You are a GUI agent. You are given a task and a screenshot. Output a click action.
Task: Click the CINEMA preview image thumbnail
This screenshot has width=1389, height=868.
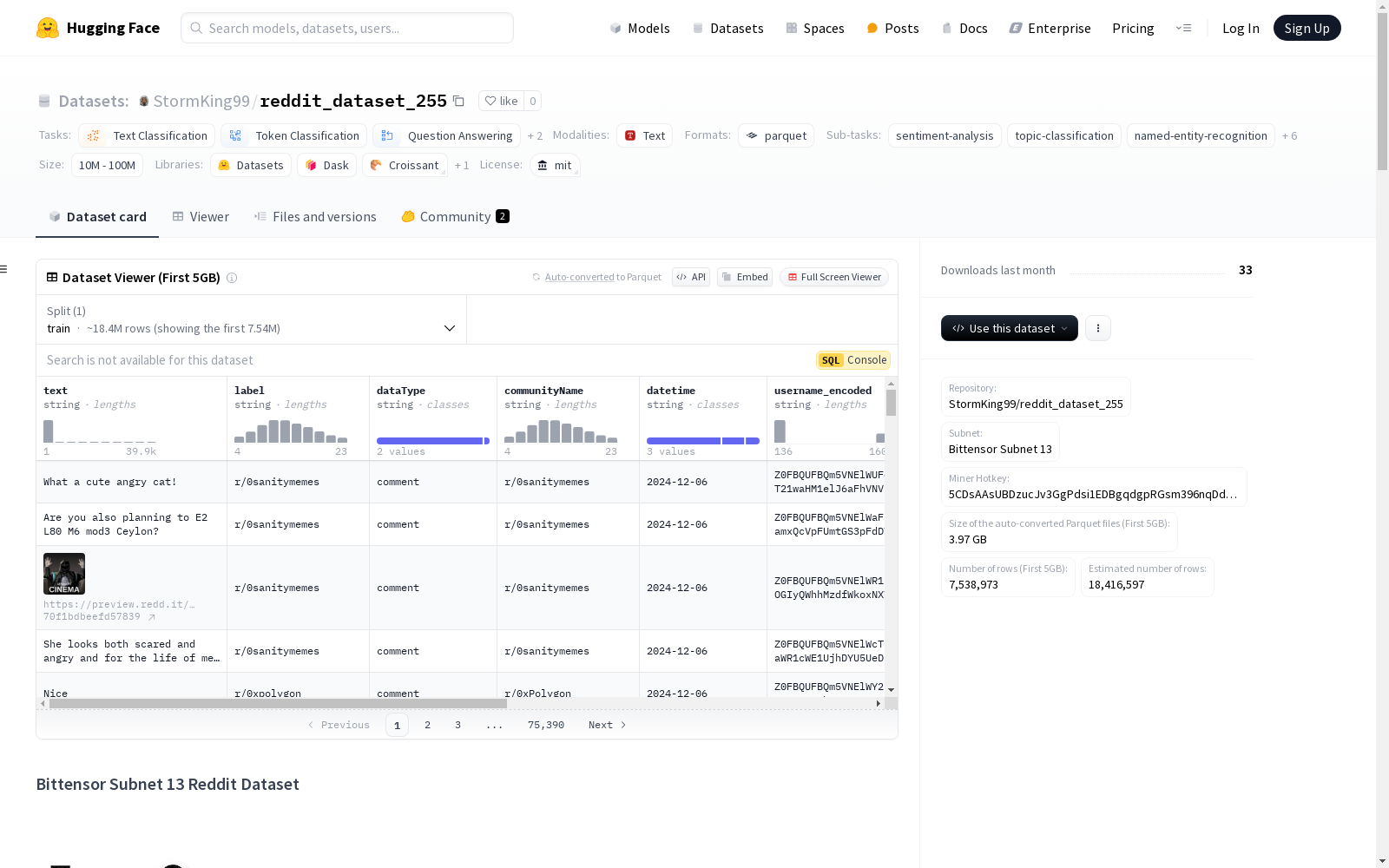pyautogui.click(x=64, y=574)
